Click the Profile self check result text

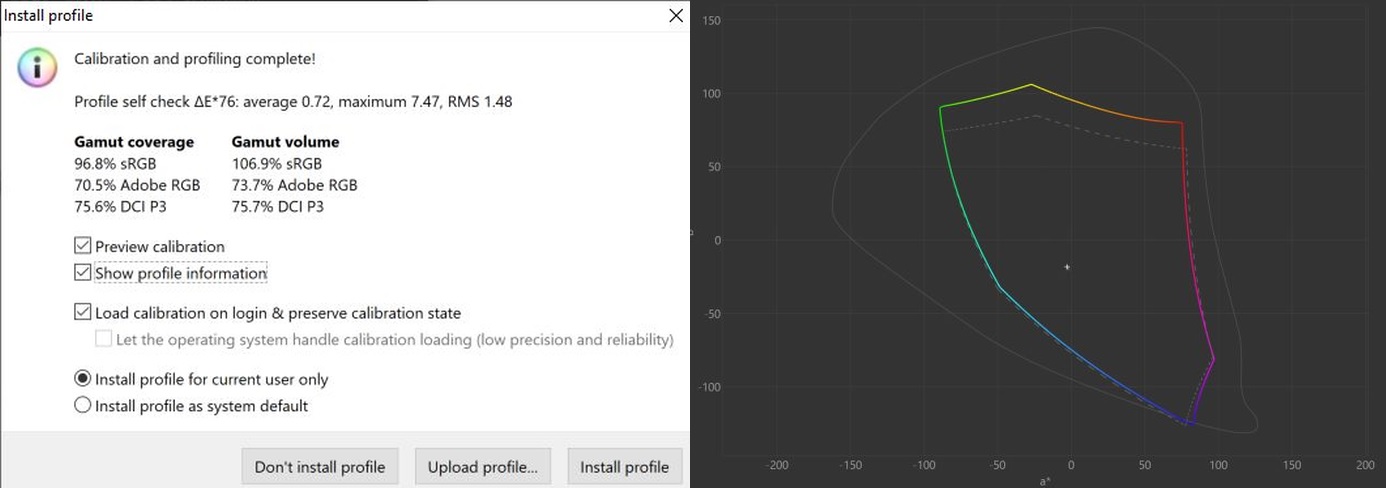click(x=293, y=102)
